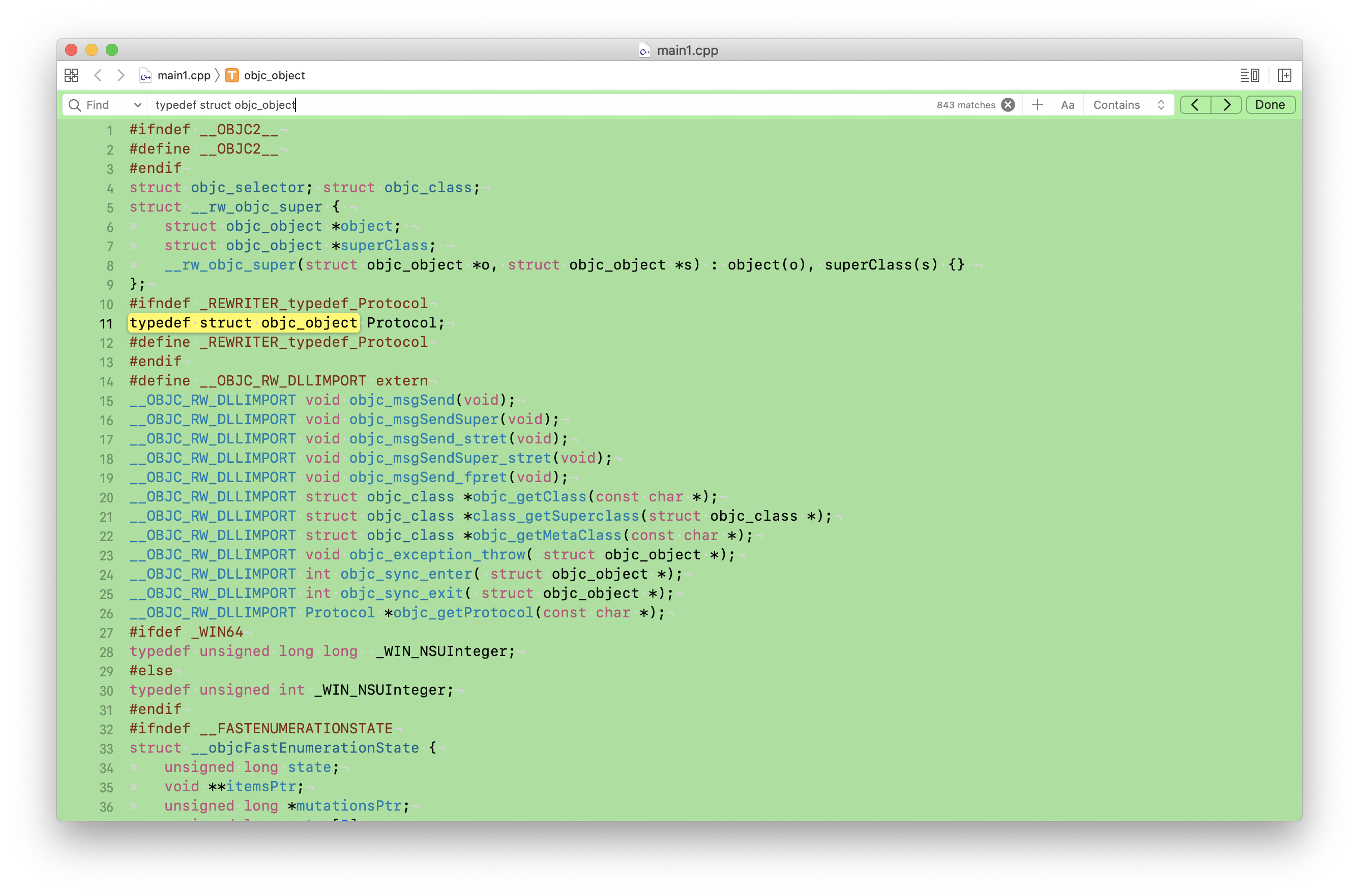
Task: Select main1.cpp in the jump bar
Action: (183, 75)
